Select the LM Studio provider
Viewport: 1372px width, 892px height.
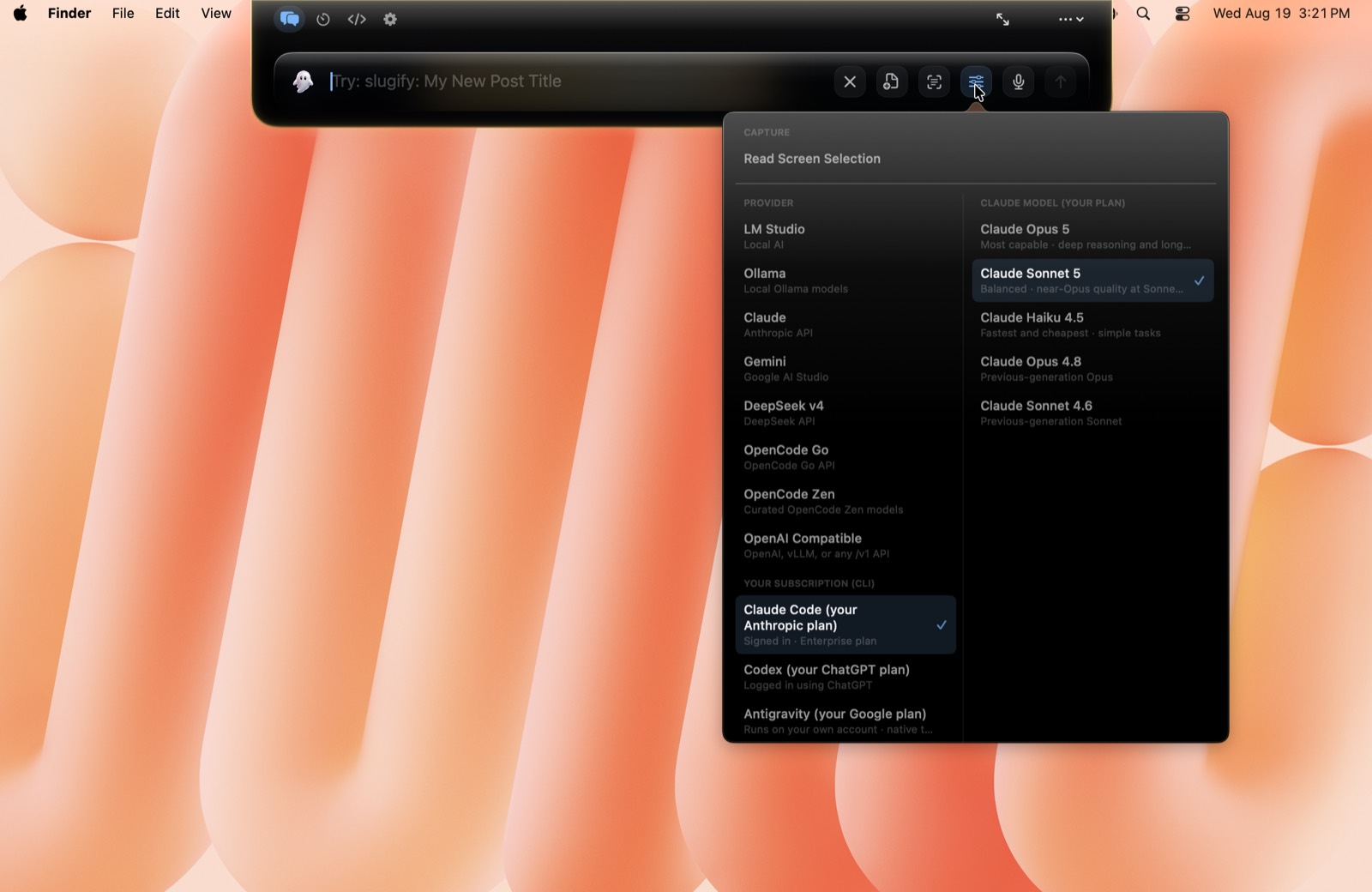[x=845, y=236]
